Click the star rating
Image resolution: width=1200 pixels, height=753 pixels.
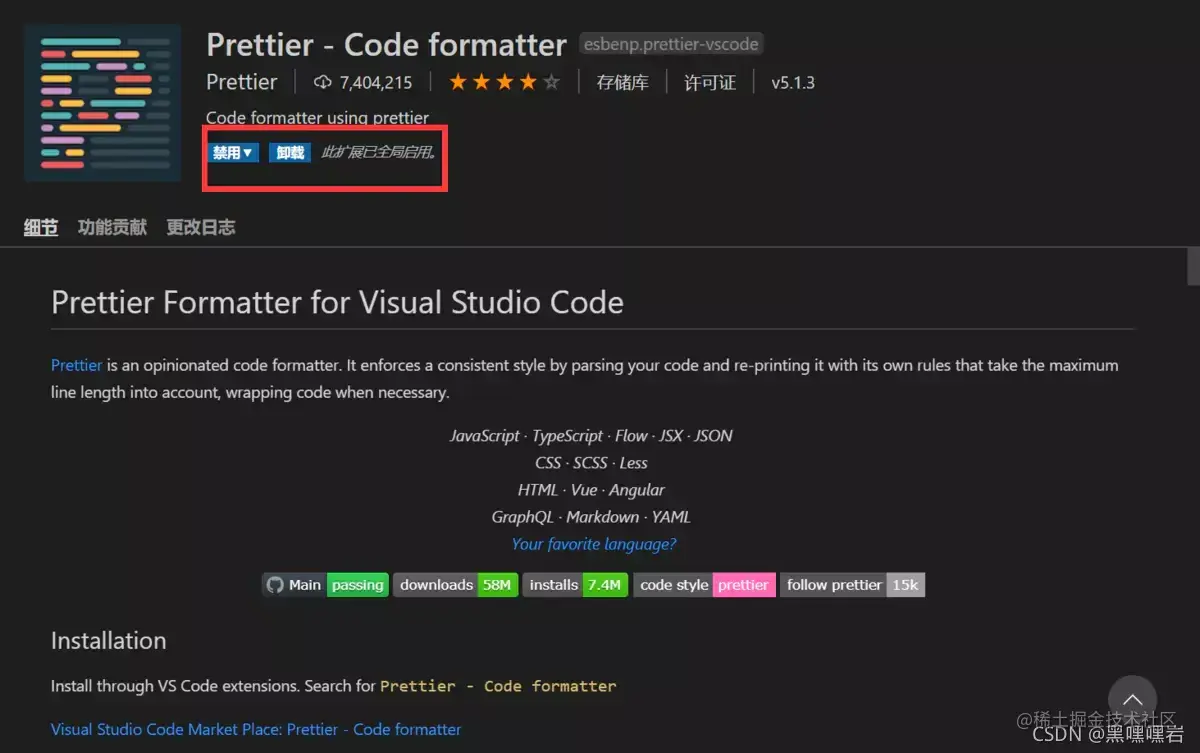pyautogui.click(x=504, y=82)
